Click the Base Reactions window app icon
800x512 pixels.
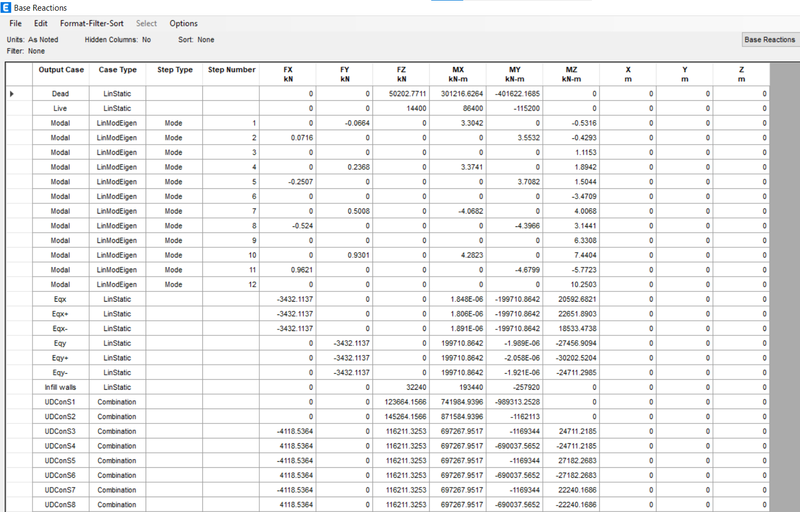6,7
